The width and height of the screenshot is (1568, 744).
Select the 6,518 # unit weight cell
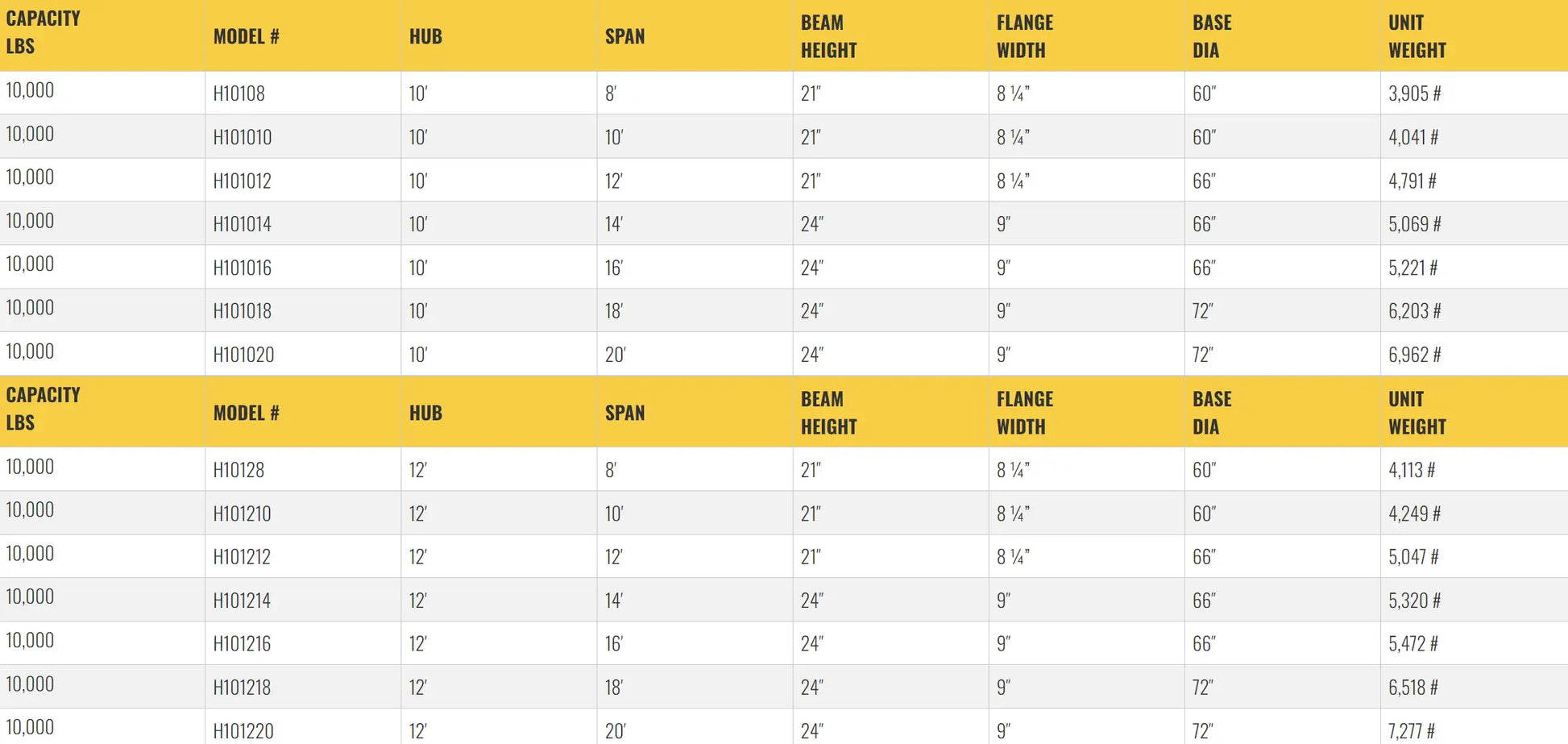(x=1412, y=688)
